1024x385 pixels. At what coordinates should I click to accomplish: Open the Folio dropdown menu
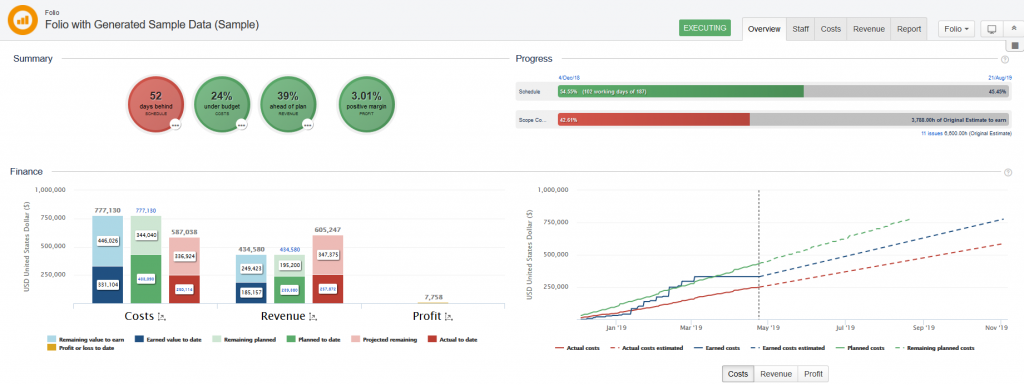pyautogui.click(x=957, y=29)
